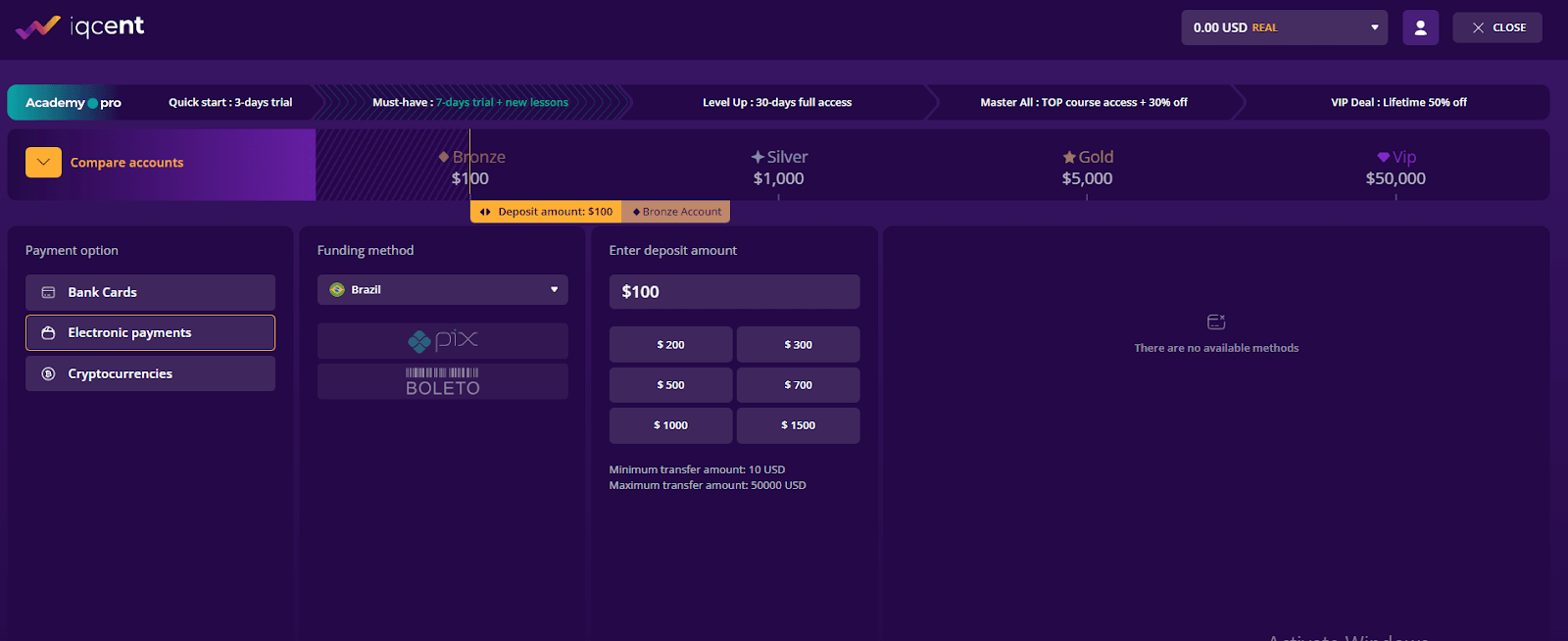The height and width of the screenshot is (641, 1568).
Task: Click the 'Funding method' heading
Action: [366, 251]
